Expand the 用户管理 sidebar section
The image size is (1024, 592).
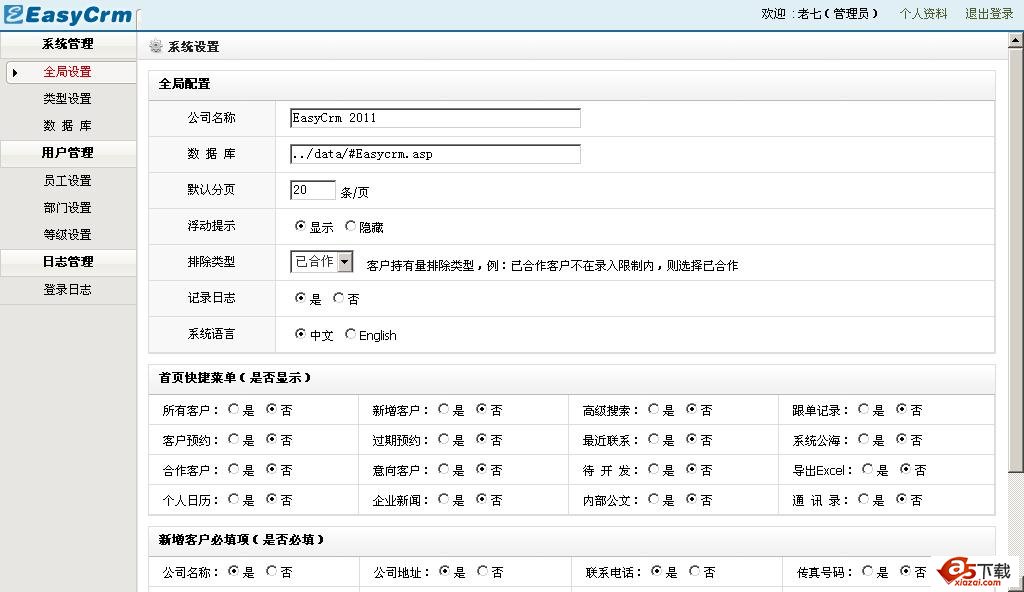68,153
